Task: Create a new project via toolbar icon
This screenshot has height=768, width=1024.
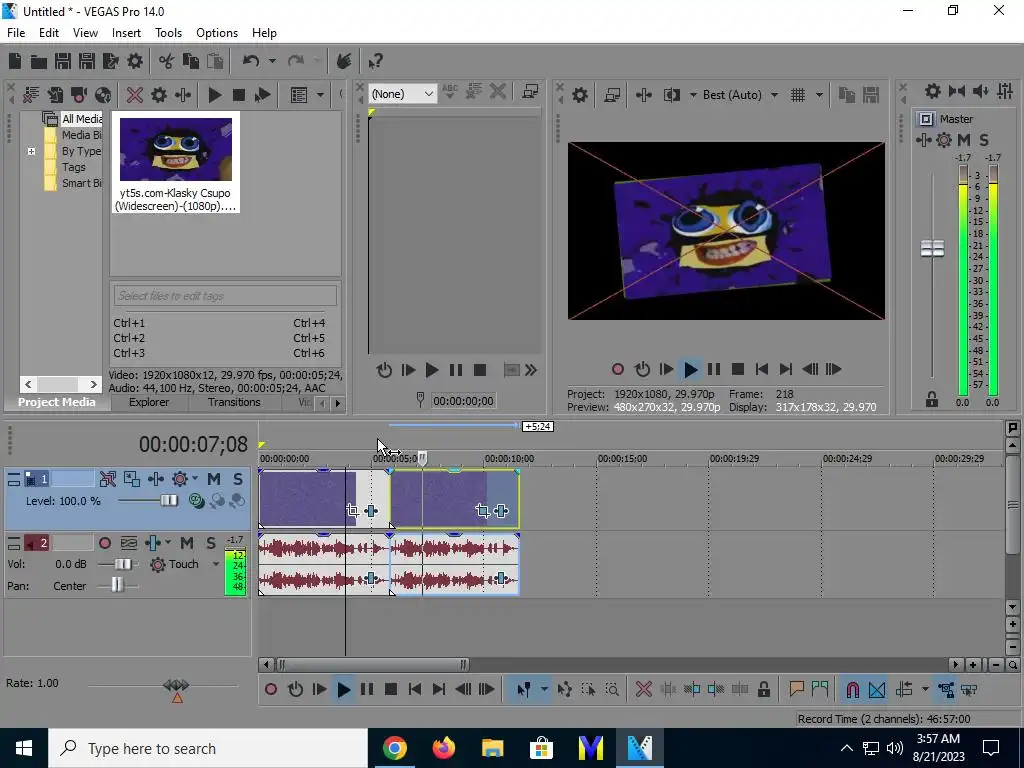Action: point(14,61)
